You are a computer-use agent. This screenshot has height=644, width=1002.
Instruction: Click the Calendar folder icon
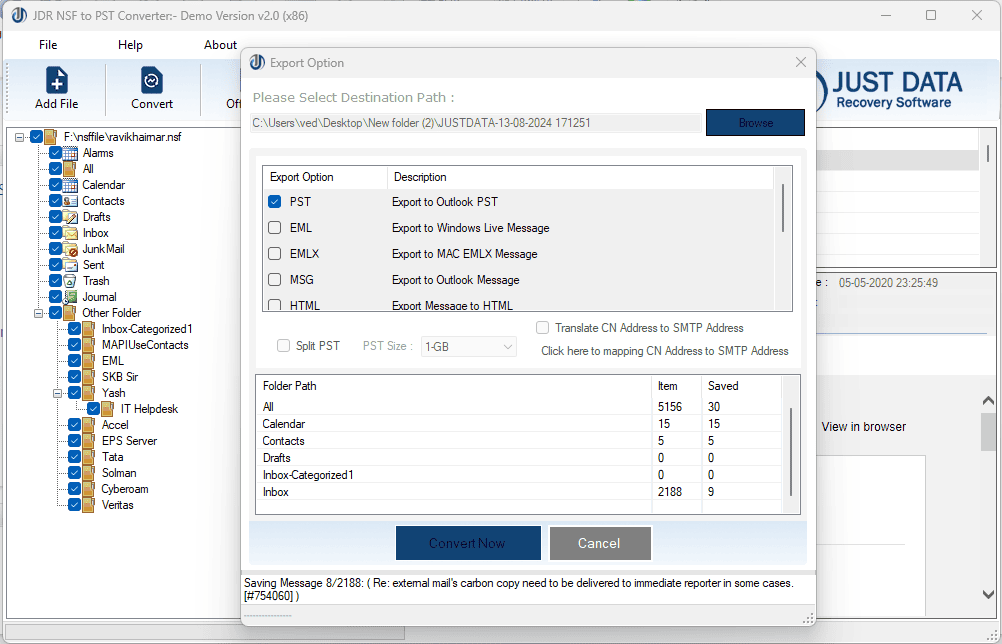click(x=70, y=184)
